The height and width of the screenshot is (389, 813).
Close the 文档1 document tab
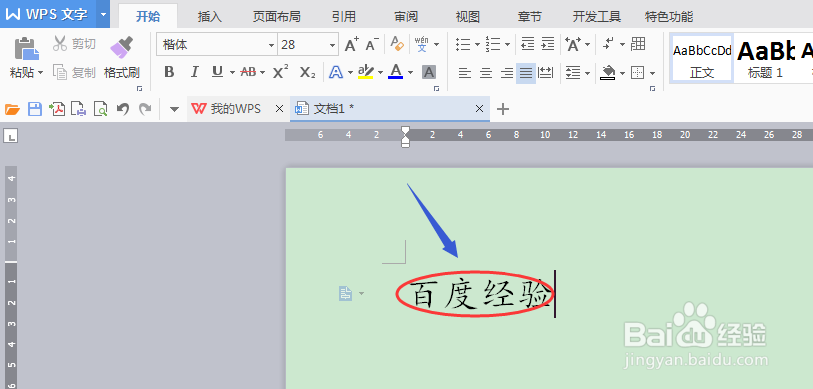pos(480,109)
